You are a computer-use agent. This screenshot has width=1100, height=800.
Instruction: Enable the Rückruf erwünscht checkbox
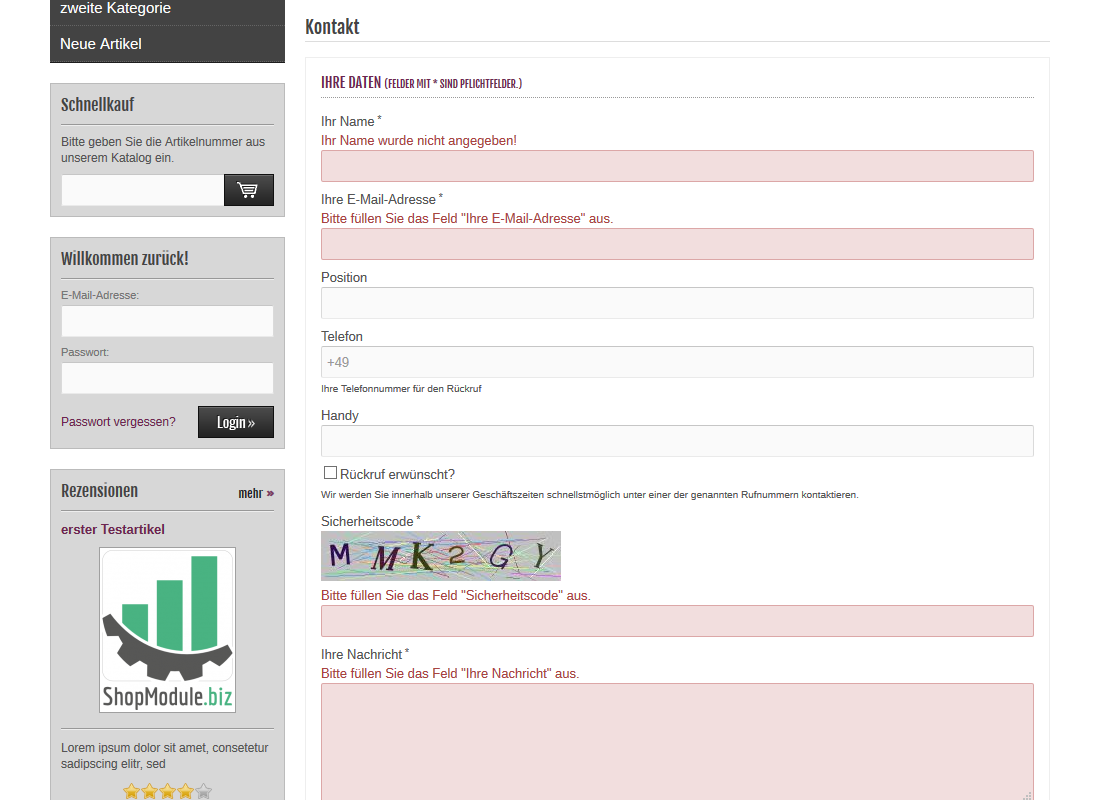click(330, 473)
